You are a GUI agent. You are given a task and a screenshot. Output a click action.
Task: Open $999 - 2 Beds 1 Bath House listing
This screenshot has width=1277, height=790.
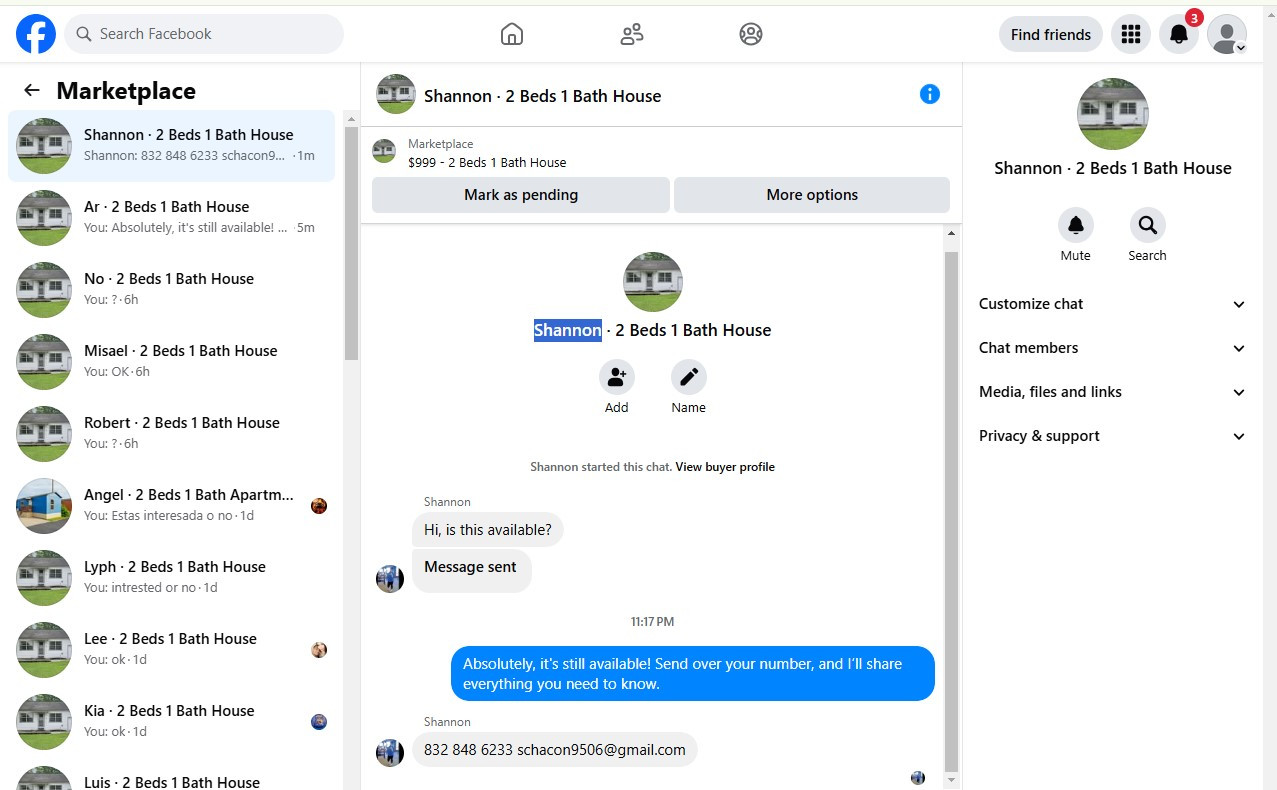point(487,162)
